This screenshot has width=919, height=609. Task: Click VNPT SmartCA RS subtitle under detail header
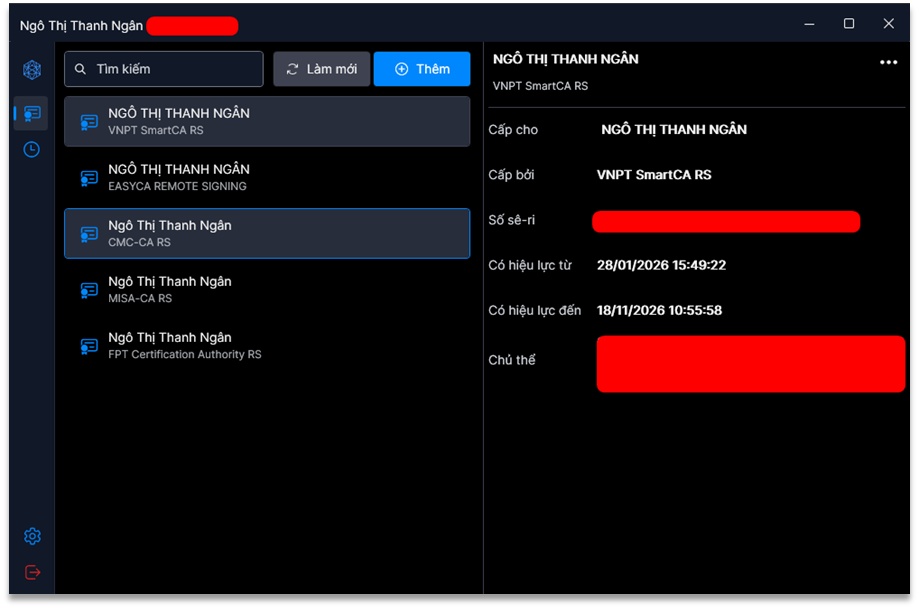(x=540, y=86)
